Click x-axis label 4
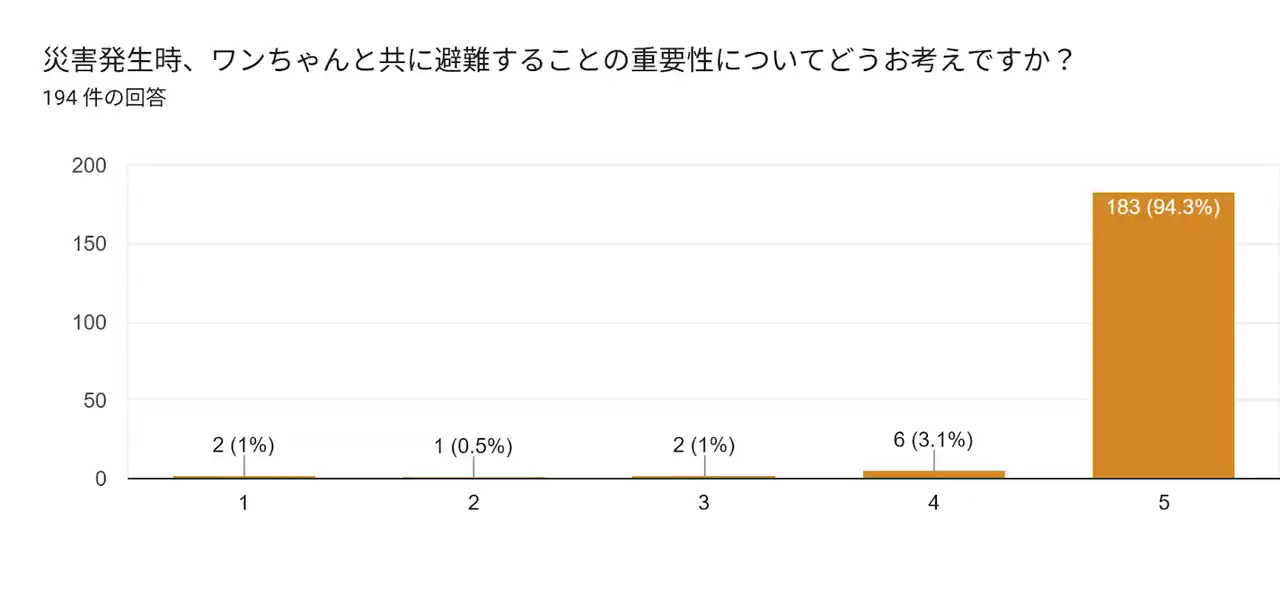1280x609 pixels. 933,503
